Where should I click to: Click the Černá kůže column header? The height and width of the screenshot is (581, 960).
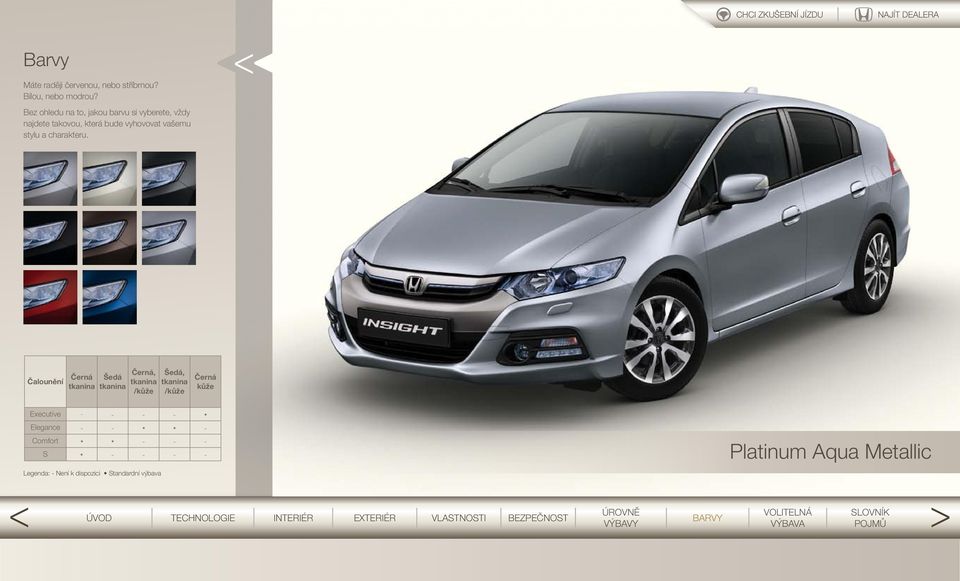pos(206,381)
